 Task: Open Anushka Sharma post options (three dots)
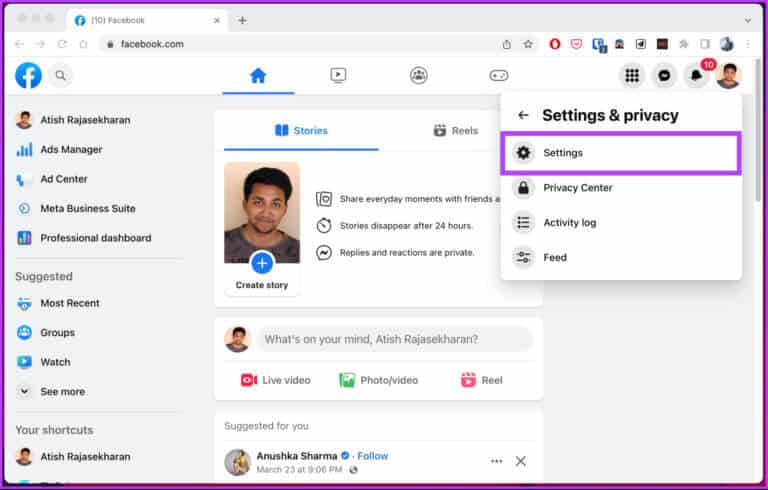click(x=496, y=461)
